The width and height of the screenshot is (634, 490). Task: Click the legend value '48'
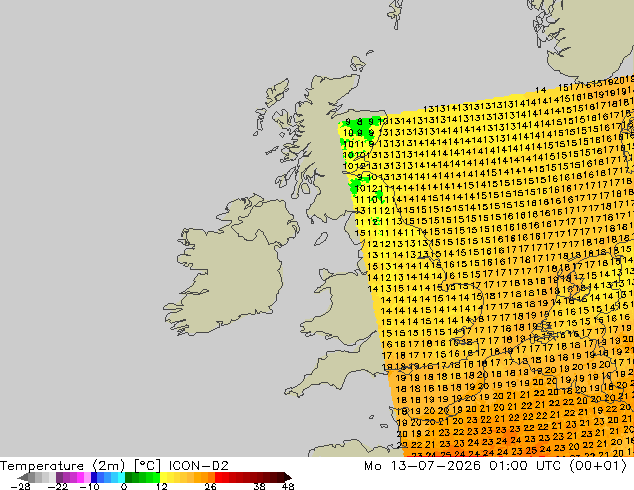288,486
